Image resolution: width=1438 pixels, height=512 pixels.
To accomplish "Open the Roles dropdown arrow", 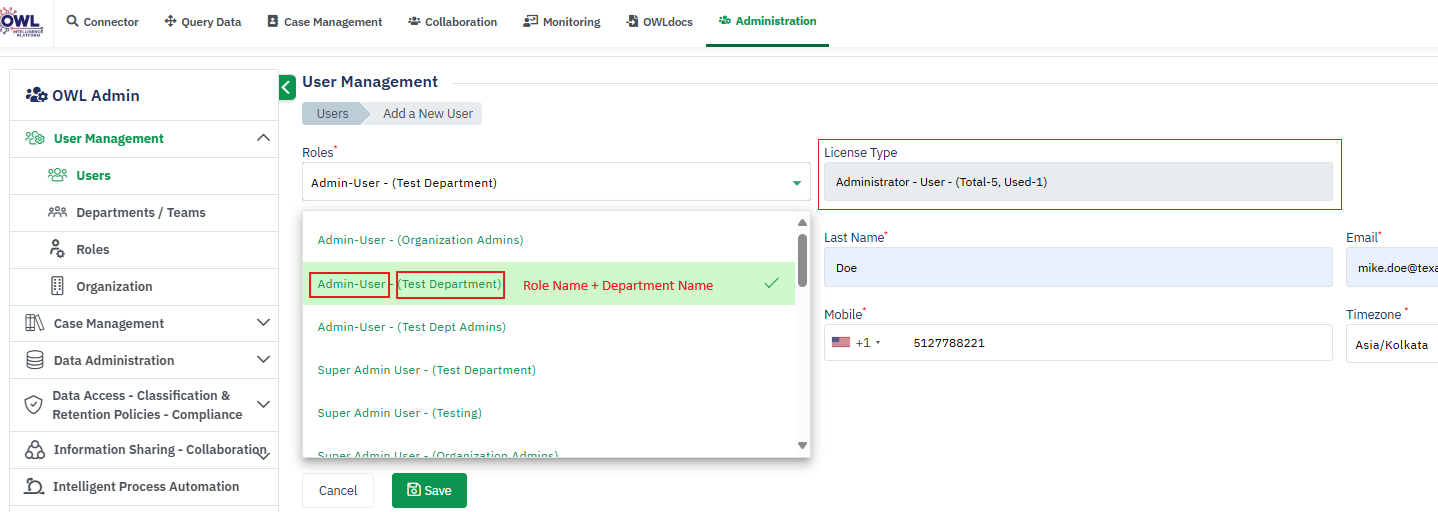I will click(x=796, y=183).
